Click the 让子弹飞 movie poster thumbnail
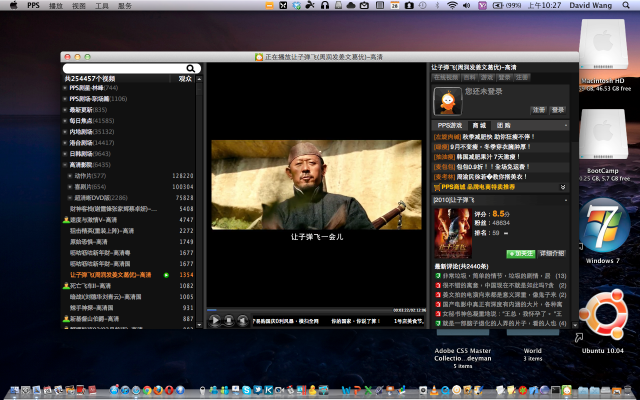This screenshot has width=640, height=400. [453, 233]
